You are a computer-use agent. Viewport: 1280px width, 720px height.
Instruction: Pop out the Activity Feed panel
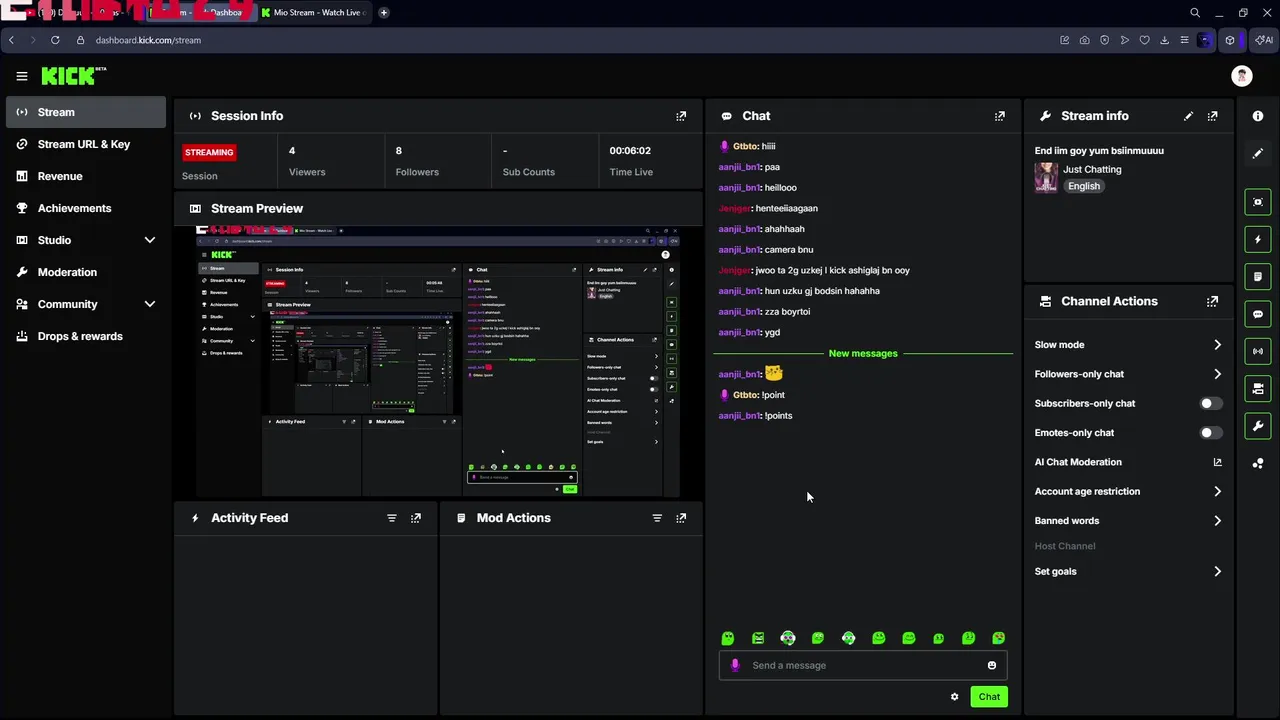tap(416, 518)
